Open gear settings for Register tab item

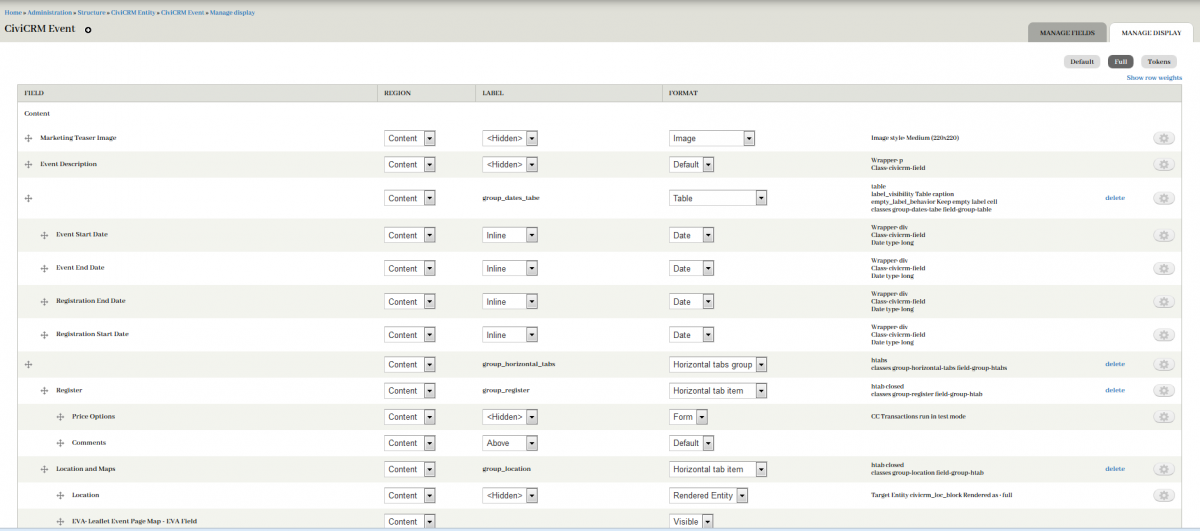(x=1163, y=390)
